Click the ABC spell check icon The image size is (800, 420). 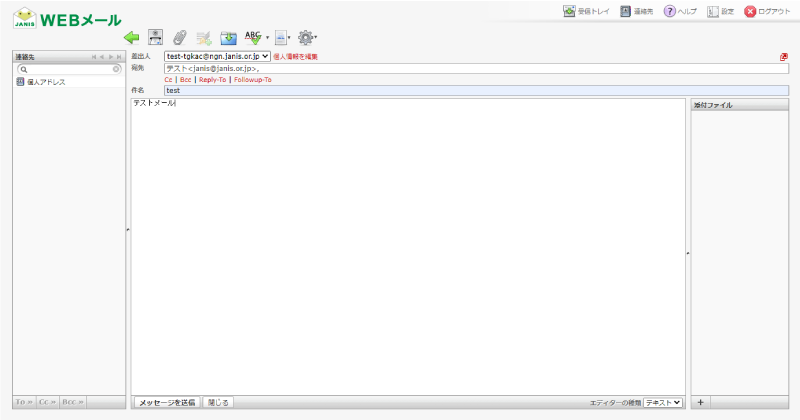pyautogui.click(x=253, y=37)
